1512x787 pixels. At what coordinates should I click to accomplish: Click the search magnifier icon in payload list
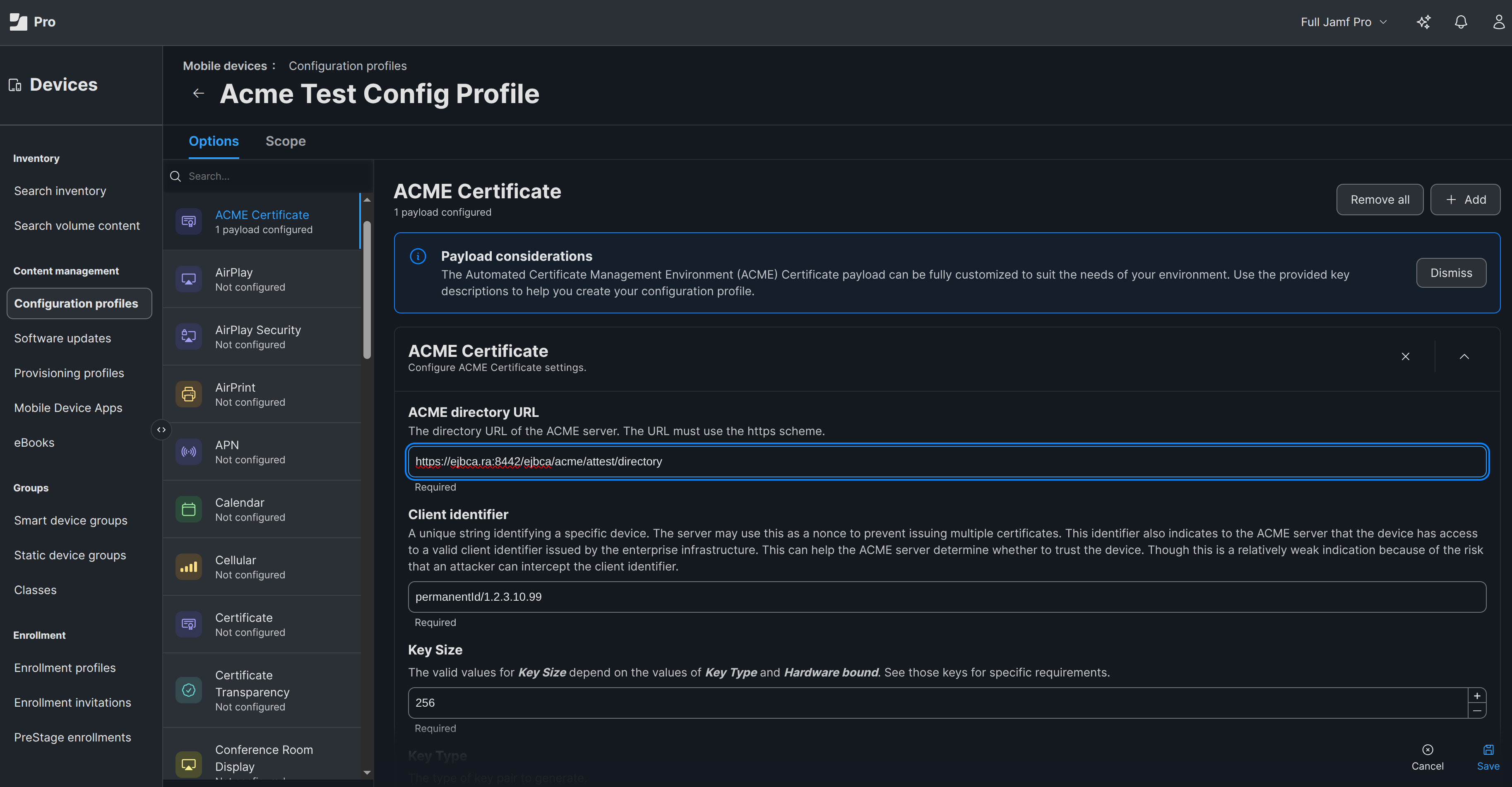pos(175,176)
